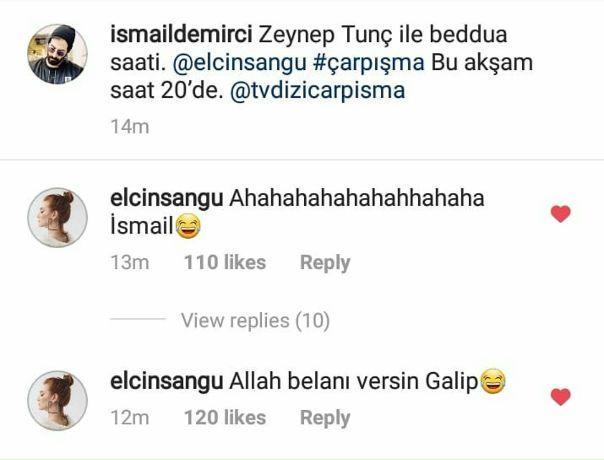Click the 12m comment timestamp
This screenshot has height=460, width=604.
(129, 418)
